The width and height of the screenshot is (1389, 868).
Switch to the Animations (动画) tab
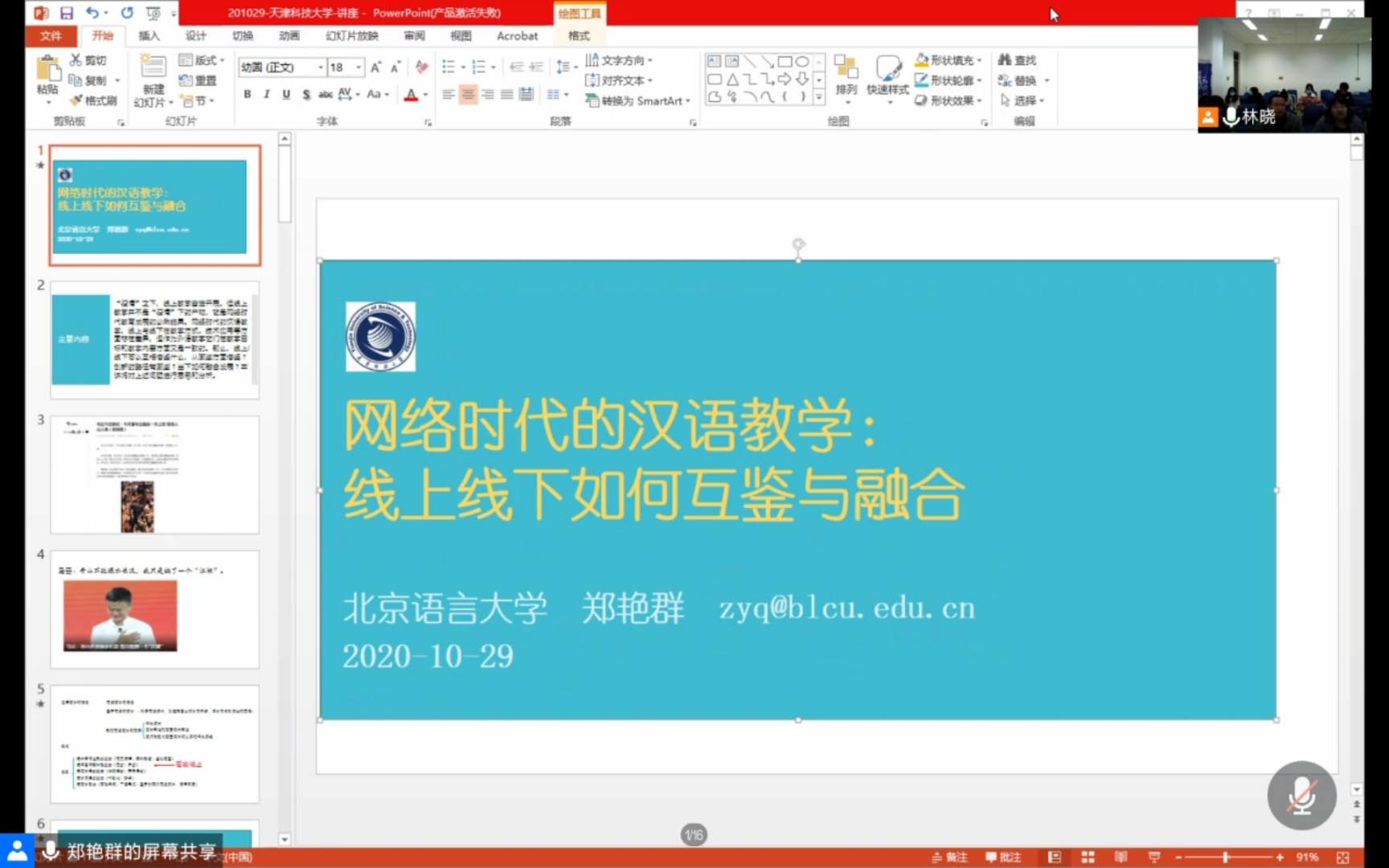click(289, 35)
